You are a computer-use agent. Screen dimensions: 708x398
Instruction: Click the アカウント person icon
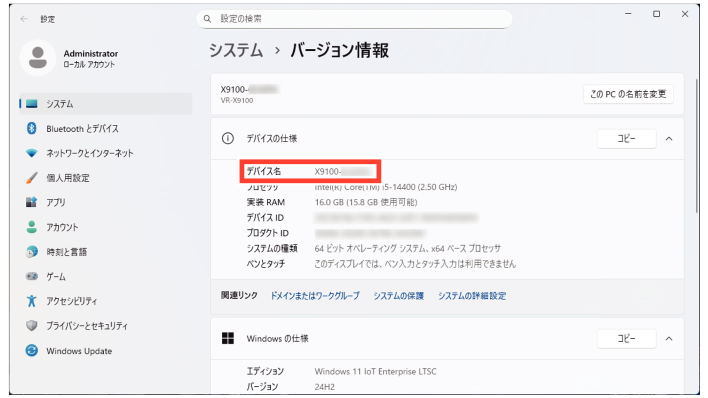point(32,227)
